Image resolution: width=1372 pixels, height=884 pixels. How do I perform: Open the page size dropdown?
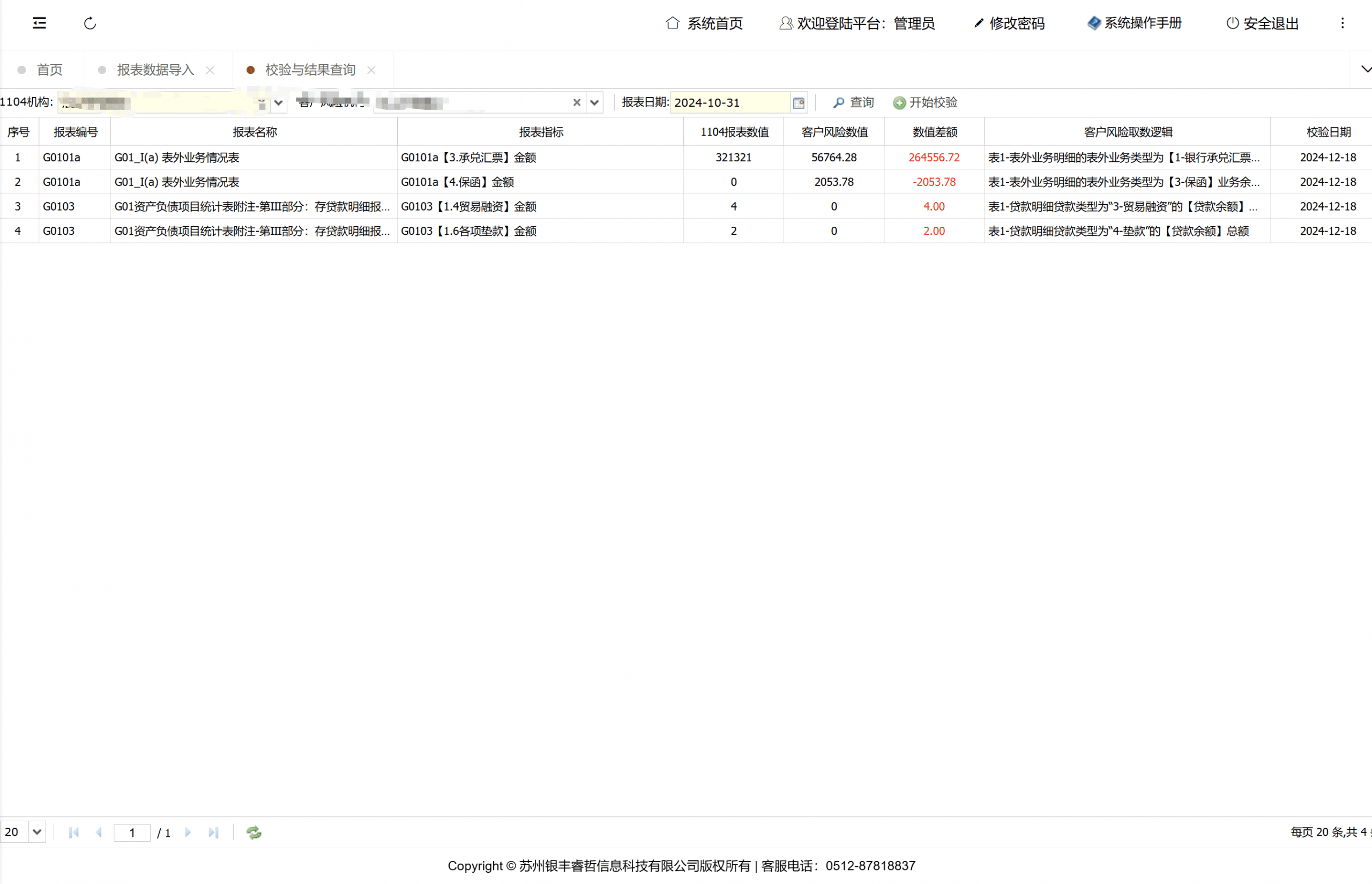tap(37, 832)
